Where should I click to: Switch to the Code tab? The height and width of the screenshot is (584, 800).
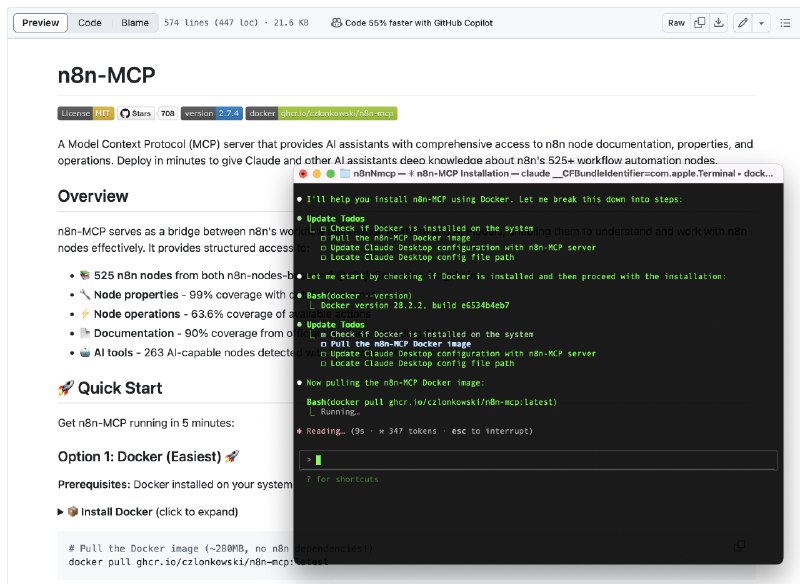[90, 23]
